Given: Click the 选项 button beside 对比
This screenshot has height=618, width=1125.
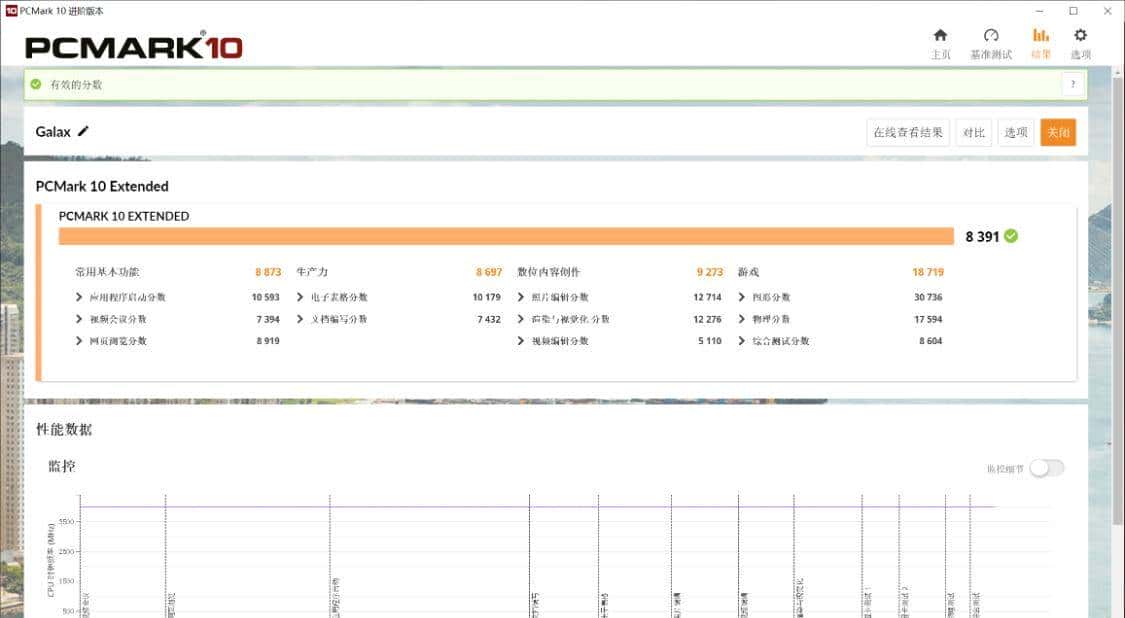Looking at the screenshot, I should (x=1016, y=132).
